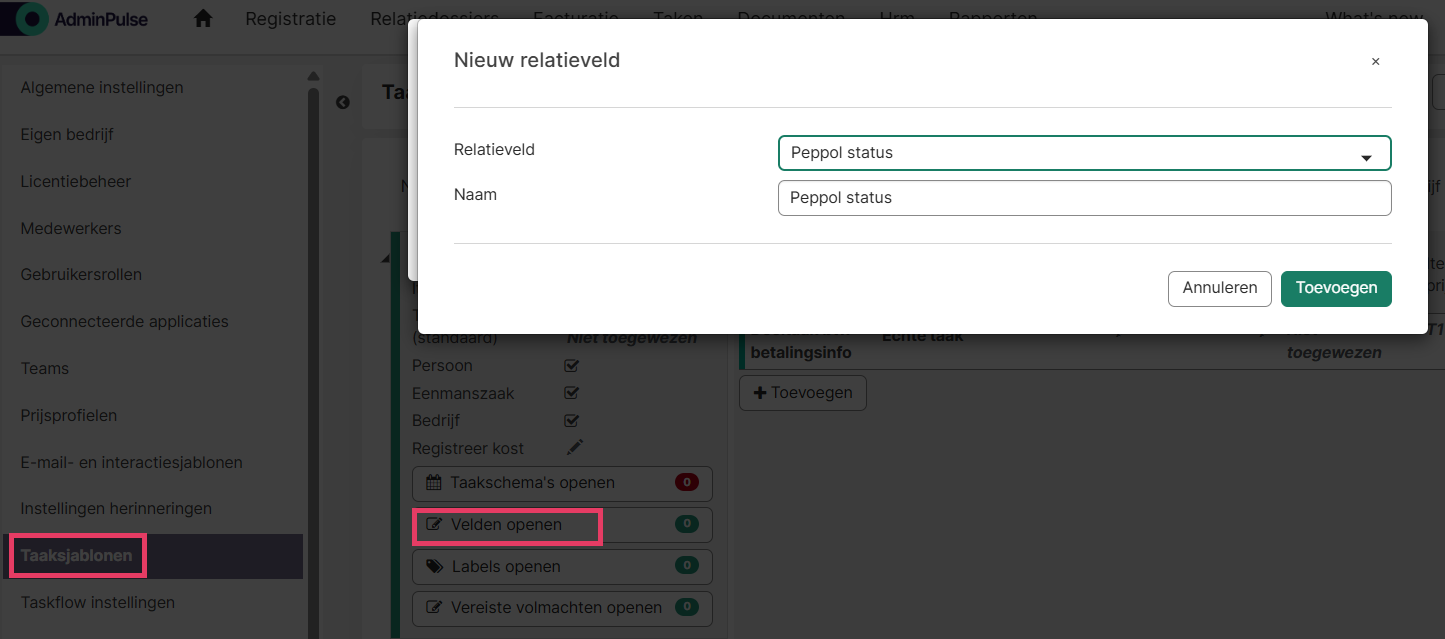Open Licentiebeheer settings
This screenshot has width=1445, height=639.
click(x=76, y=182)
